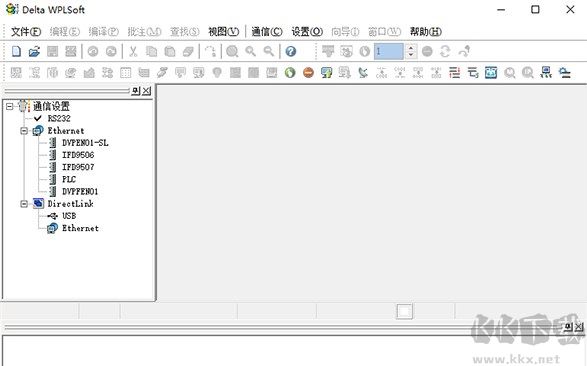Open the grayed 编辑(E) menu
The image size is (587, 366).
click(x=65, y=32)
